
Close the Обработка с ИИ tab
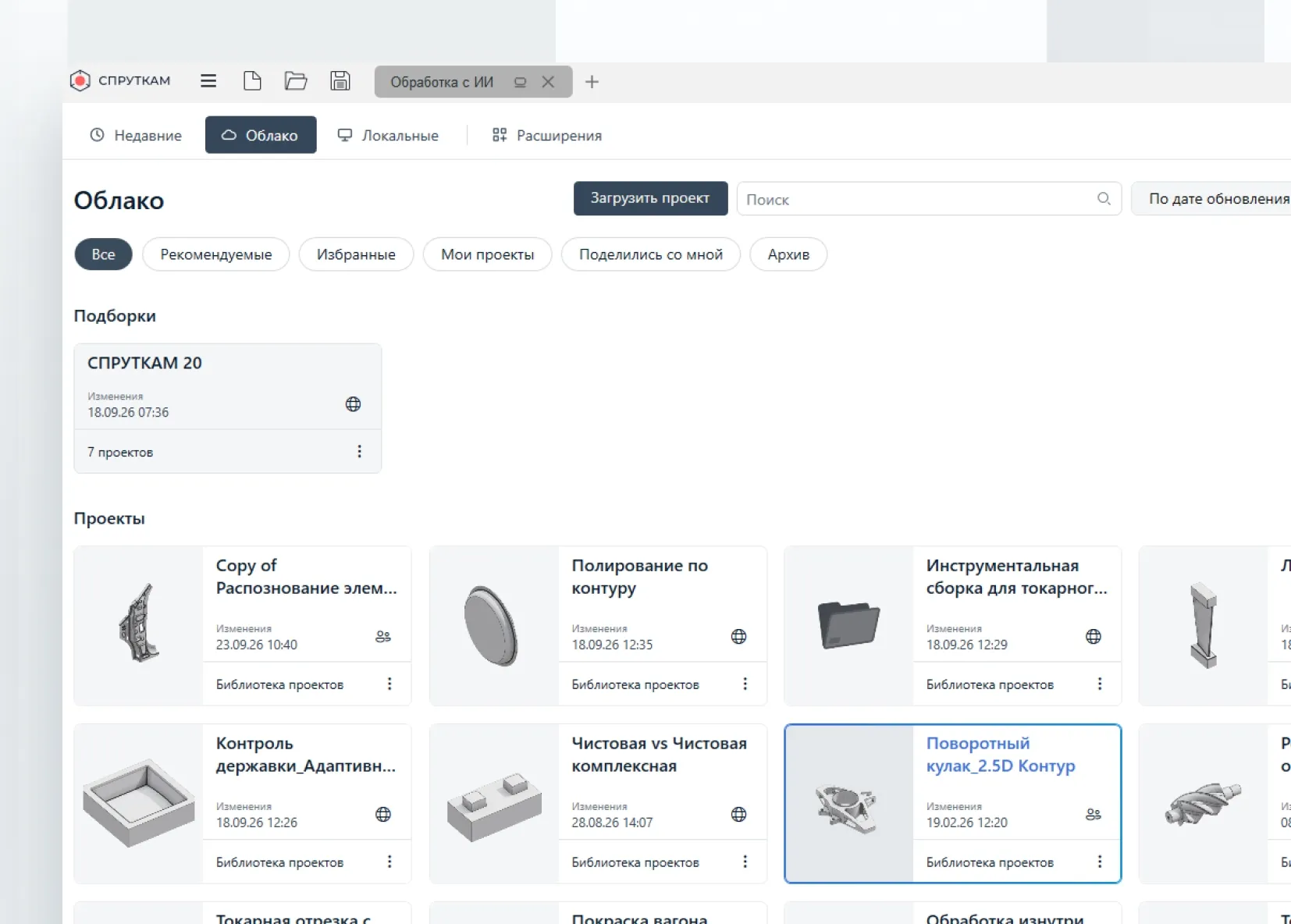click(548, 82)
